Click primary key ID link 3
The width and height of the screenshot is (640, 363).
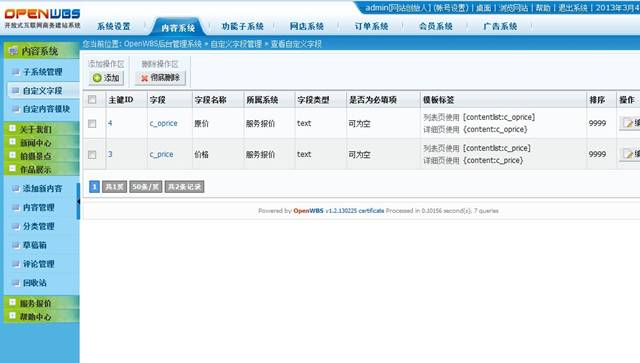[110, 154]
